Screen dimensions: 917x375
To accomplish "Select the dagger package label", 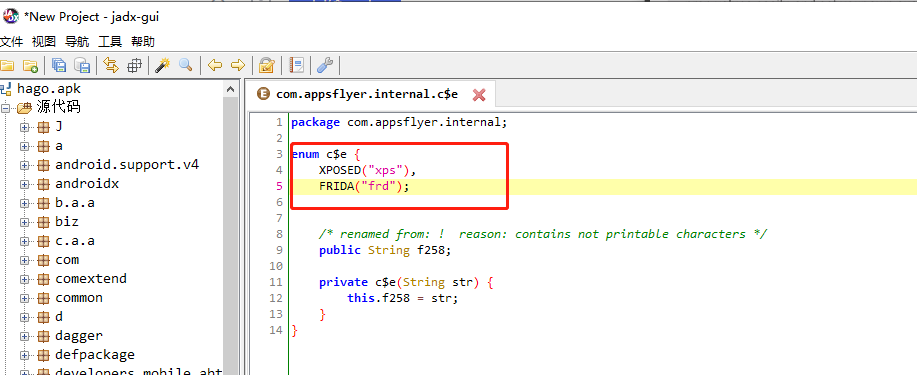I will 79,336.
